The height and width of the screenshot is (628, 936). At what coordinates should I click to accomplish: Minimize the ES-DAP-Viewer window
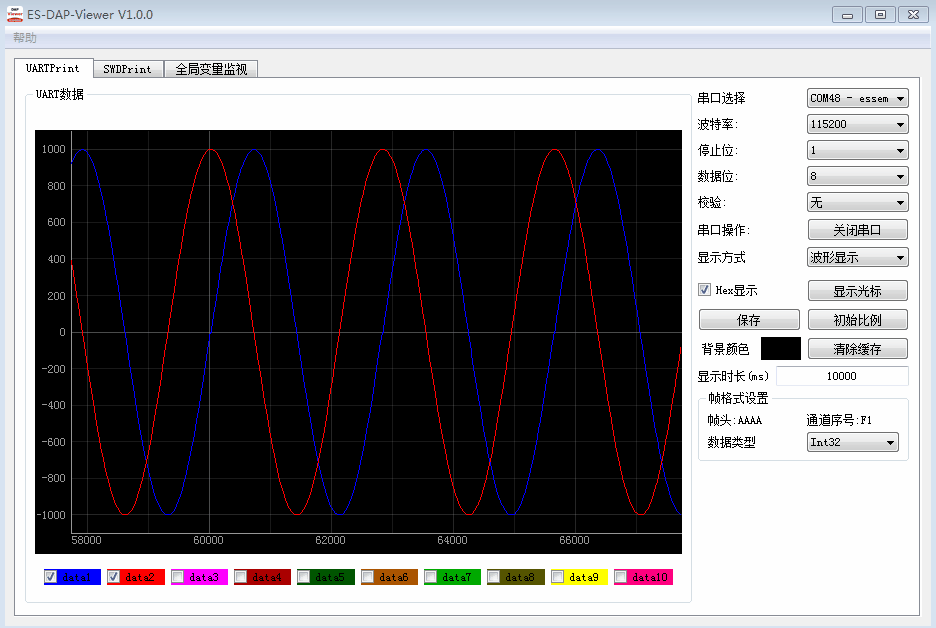tap(847, 15)
